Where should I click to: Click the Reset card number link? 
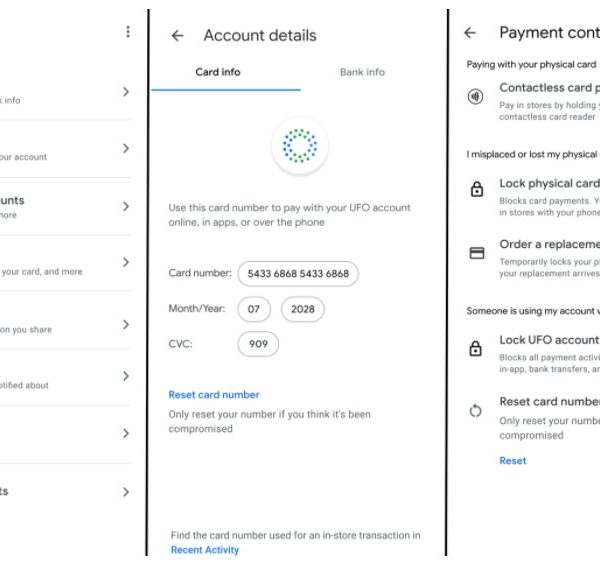pyautogui.click(x=214, y=395)
